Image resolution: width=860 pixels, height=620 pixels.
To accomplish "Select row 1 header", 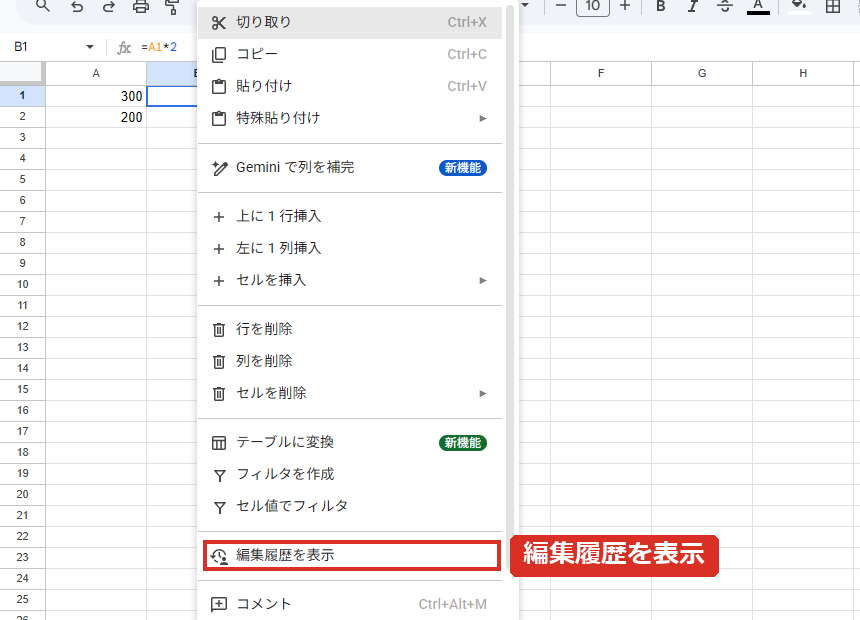I will (22, 96).
